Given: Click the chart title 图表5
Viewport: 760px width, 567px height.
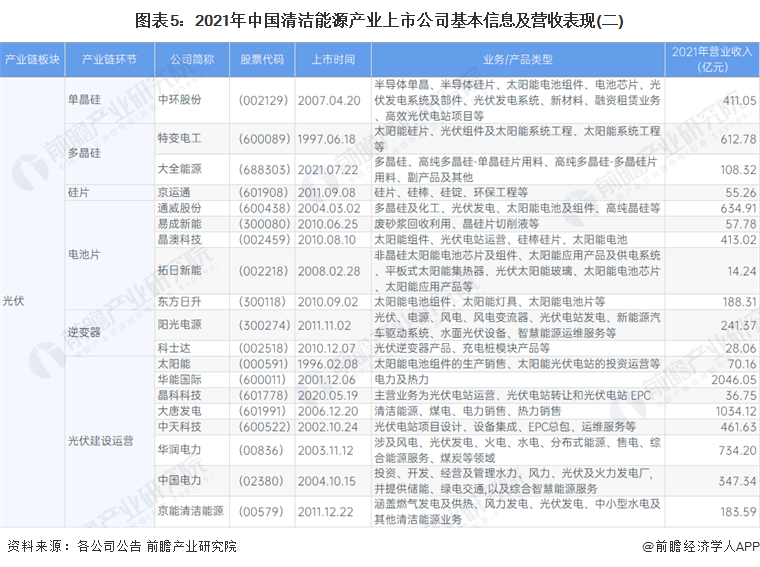Looking at the screenshot, I should (380, 20).
